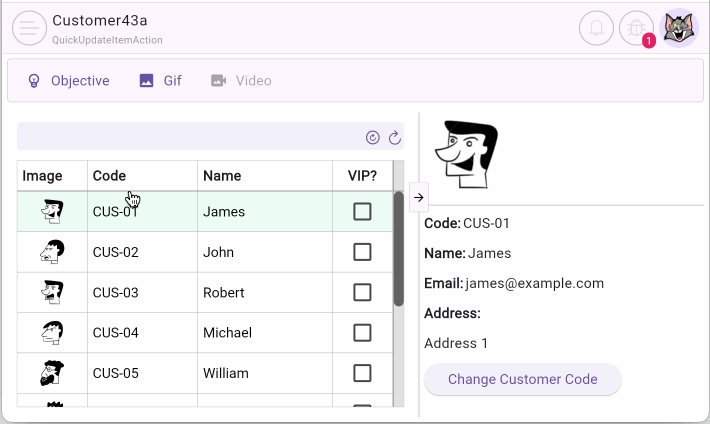Click the refresh icon above the table

(x=394, y=137)
